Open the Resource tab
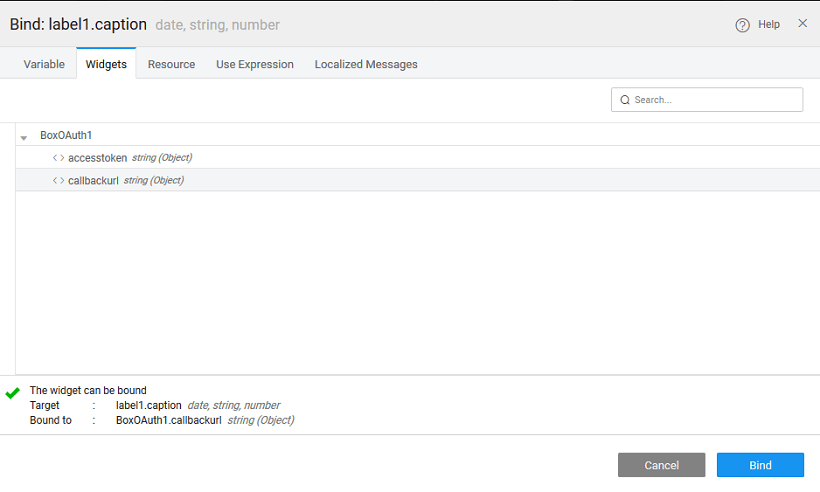Viewport: 820px width, 492px height. [x=171, y=64]
